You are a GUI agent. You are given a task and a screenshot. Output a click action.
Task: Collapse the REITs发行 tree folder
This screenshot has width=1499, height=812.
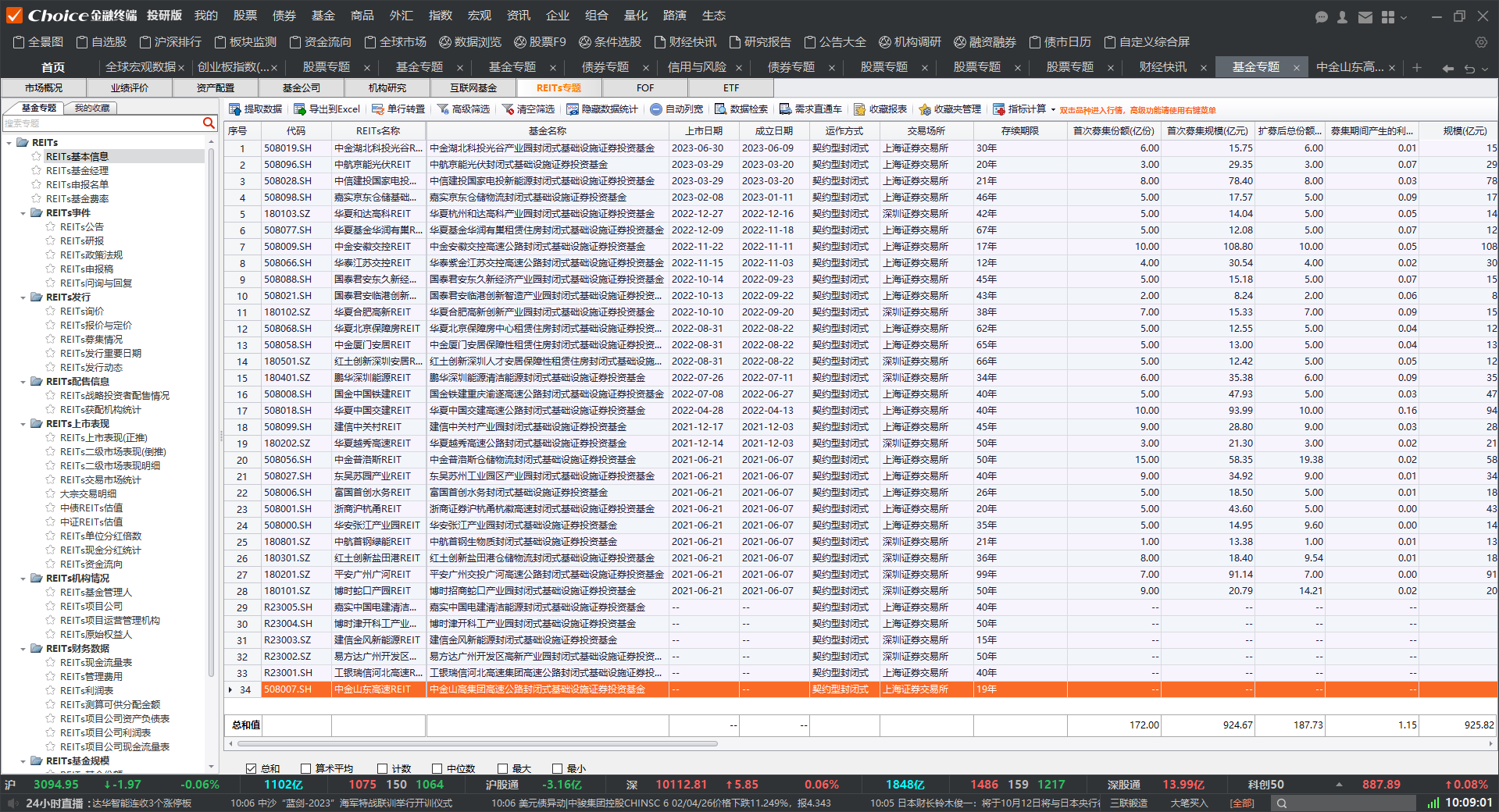[23, 297]
